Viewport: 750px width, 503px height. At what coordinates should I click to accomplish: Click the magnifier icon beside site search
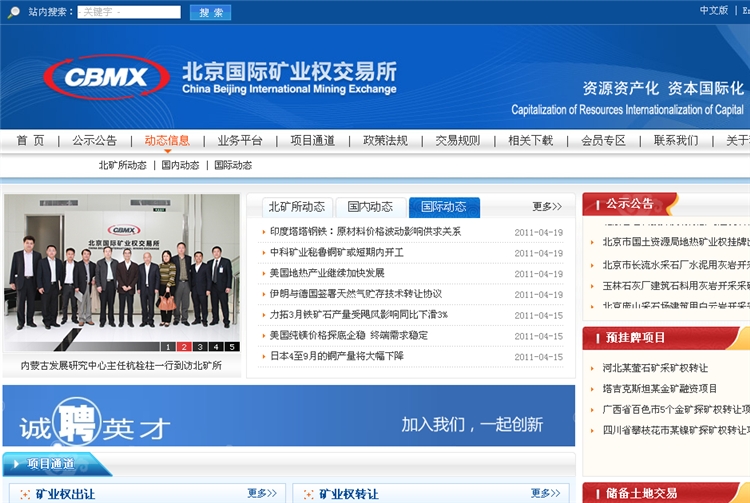(x=14, y=12)
